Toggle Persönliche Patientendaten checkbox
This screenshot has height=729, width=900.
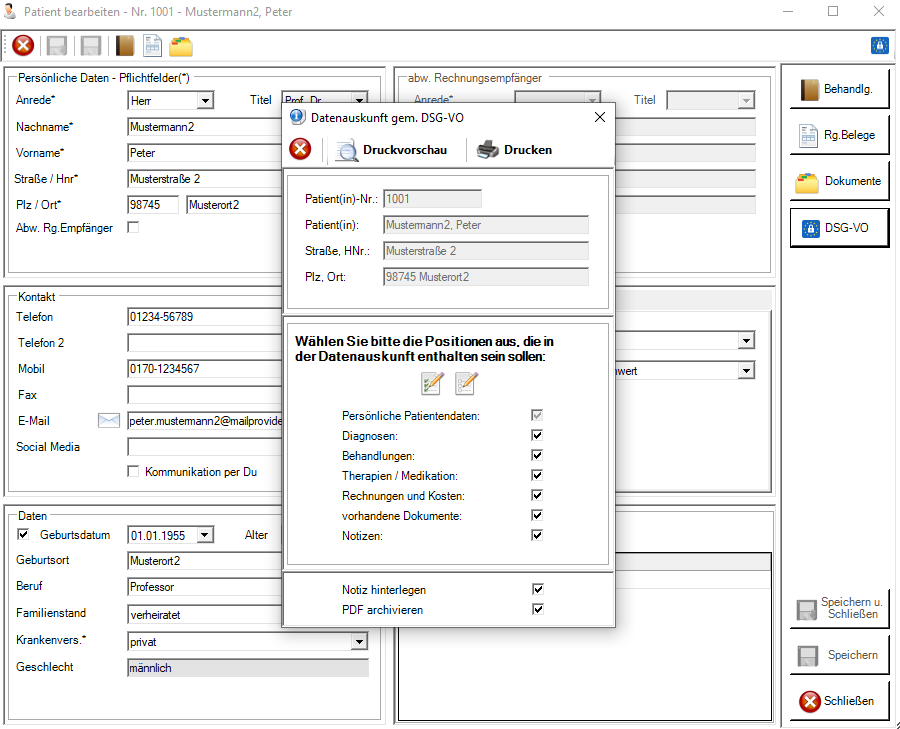coord(537,415)
